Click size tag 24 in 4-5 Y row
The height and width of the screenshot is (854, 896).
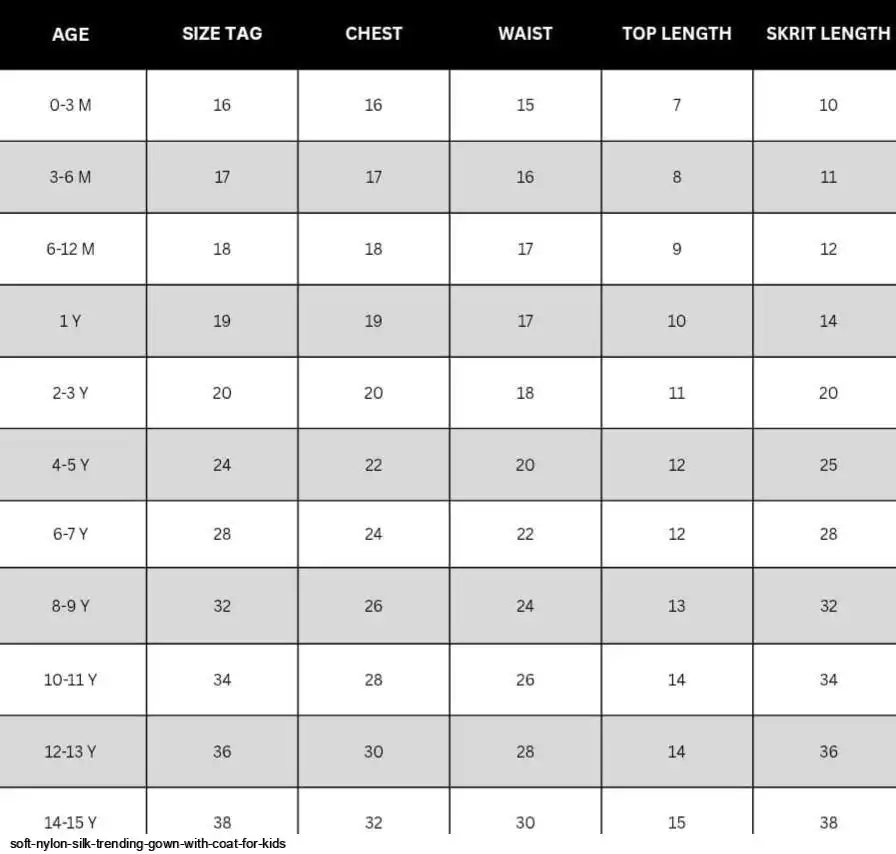[x=222, y=465]
